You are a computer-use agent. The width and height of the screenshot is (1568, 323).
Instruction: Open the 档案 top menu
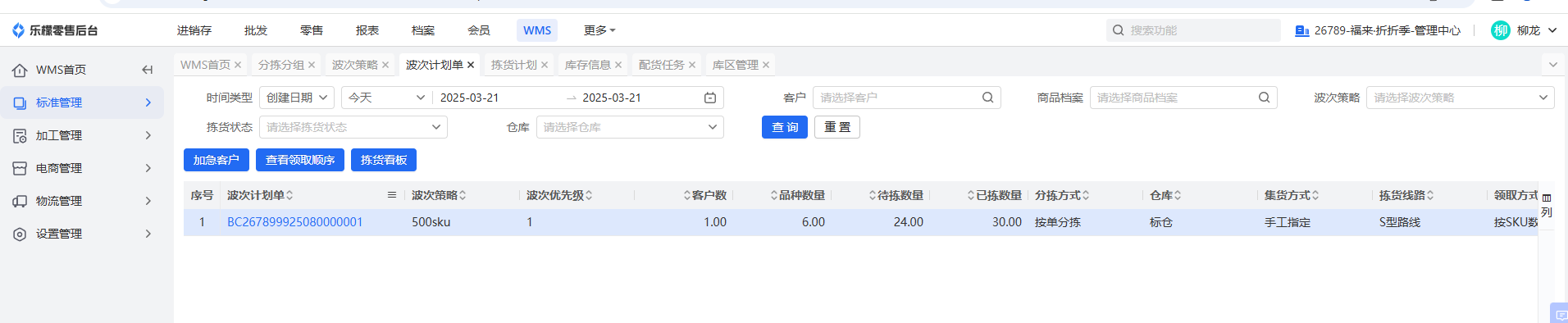[423, 30]
